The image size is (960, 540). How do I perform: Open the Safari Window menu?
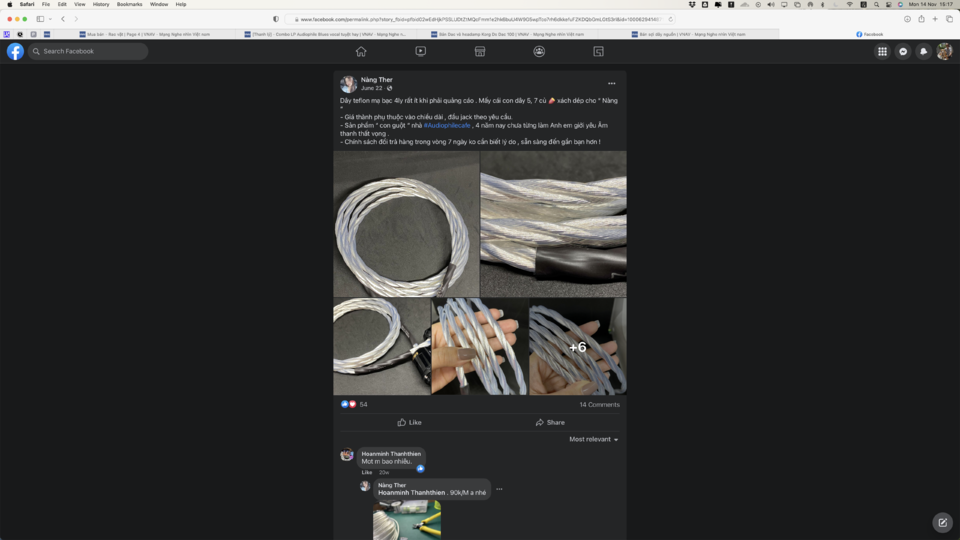[159, 4]
